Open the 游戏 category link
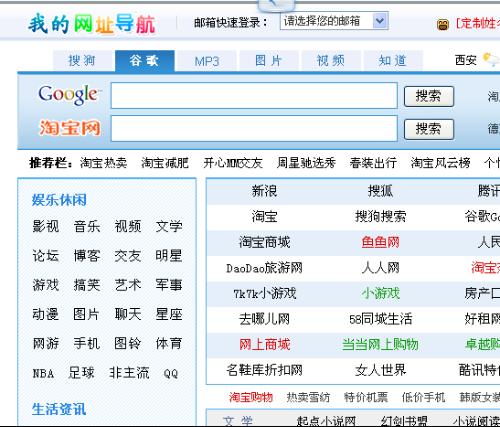This screenshot has height=427, width=500. [x=46, y=285]
